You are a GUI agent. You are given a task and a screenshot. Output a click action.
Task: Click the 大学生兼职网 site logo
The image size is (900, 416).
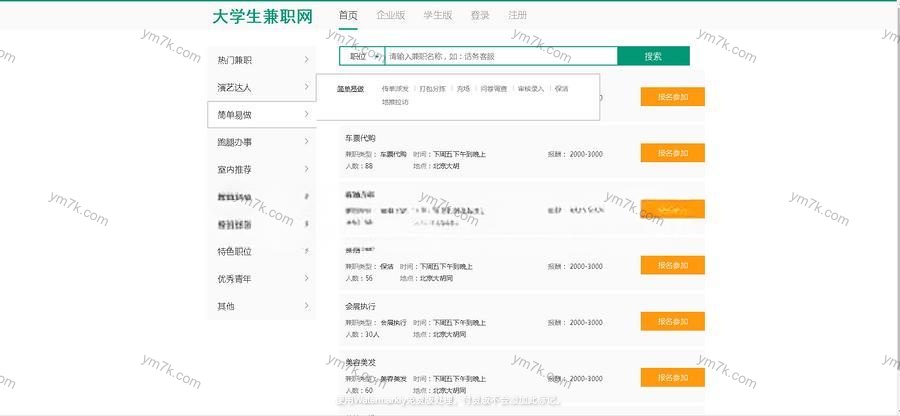point(262,16)
